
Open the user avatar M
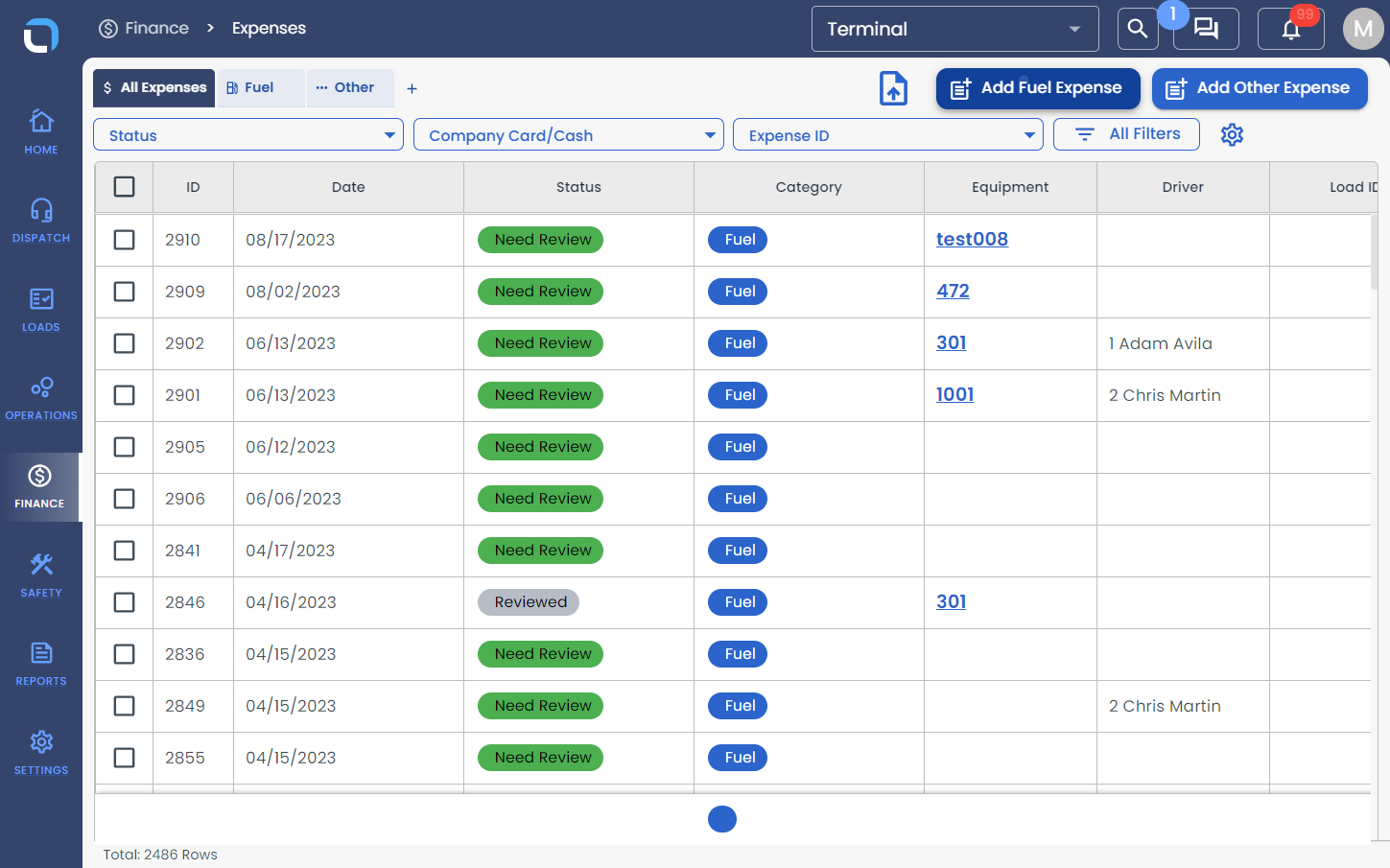(1363, 29)
